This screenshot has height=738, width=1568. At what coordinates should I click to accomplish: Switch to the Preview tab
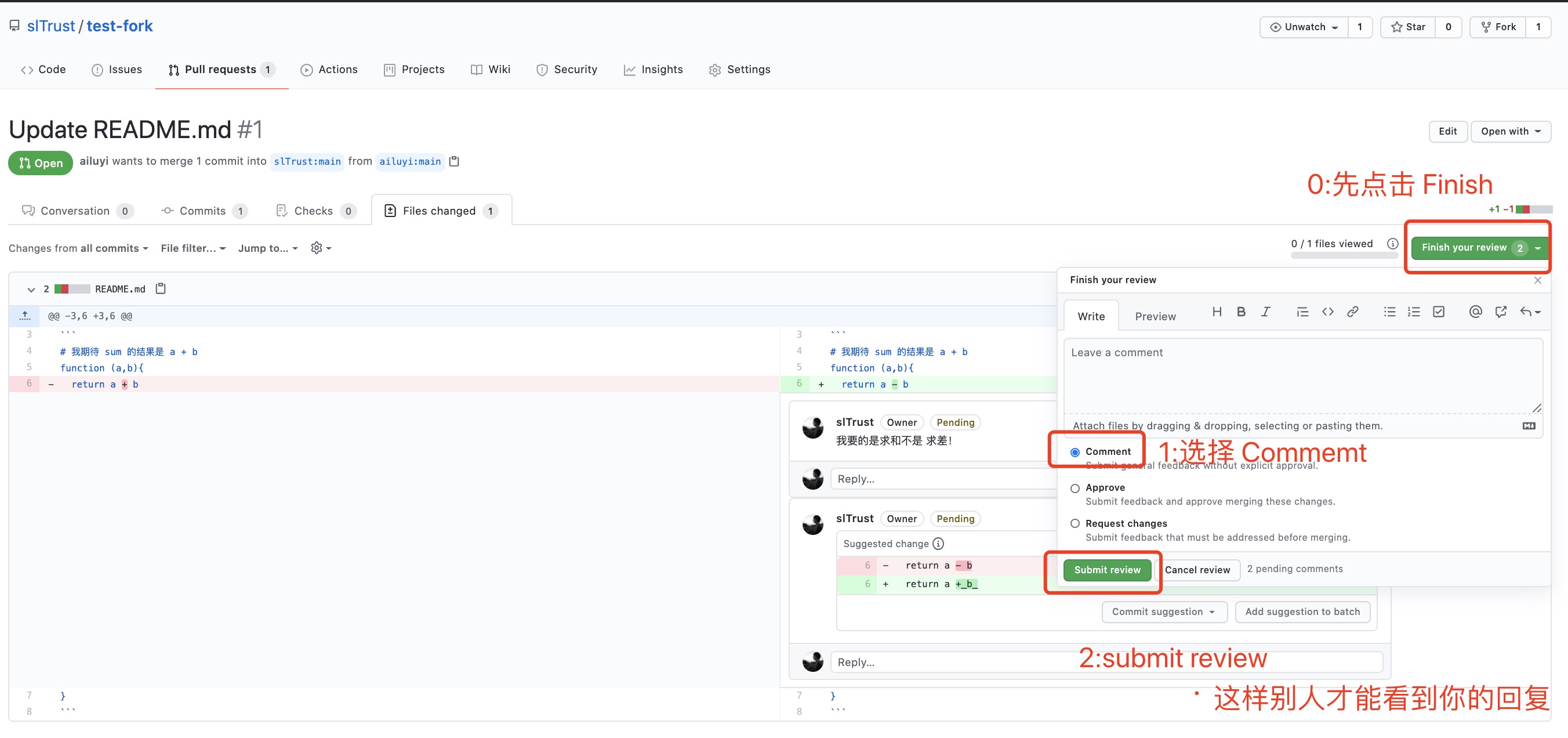point(1155,316)
